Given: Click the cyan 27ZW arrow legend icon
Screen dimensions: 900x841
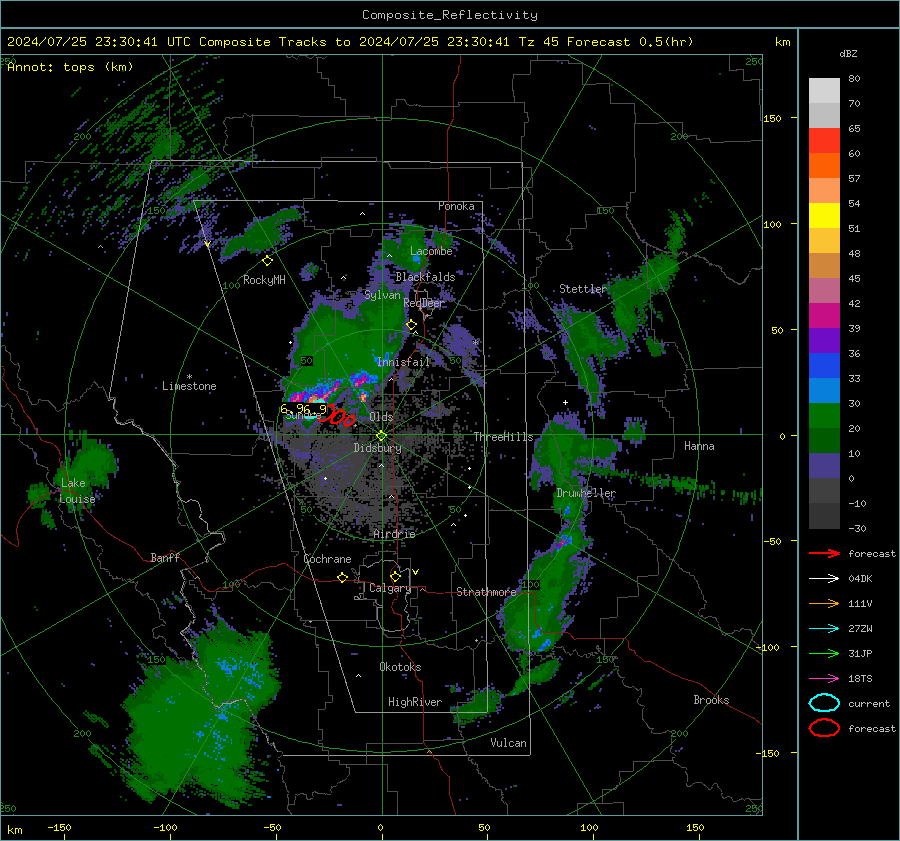Looking at the screenshot, I should click(x=824, y=629).
